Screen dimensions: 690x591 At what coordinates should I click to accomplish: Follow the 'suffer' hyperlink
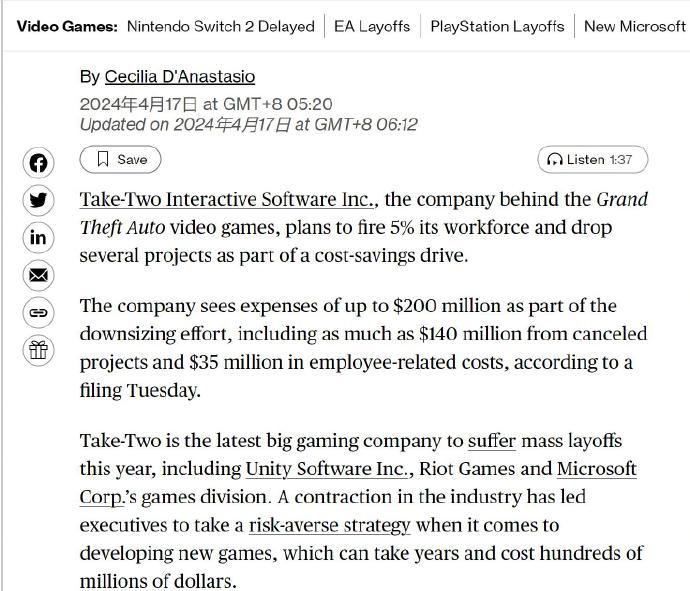click(492, 441)
